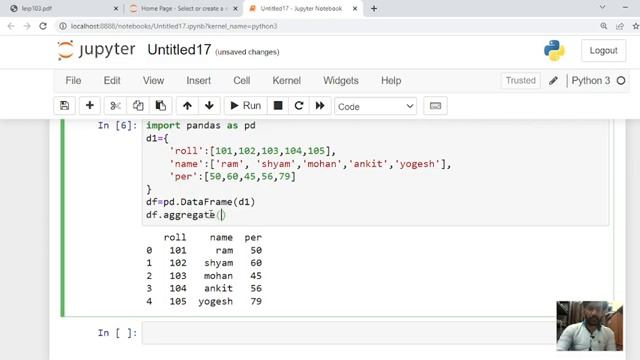Switch to the Home Page browser tab
Viewport: 640px width, 360px height.
click(x=183, y=8)
